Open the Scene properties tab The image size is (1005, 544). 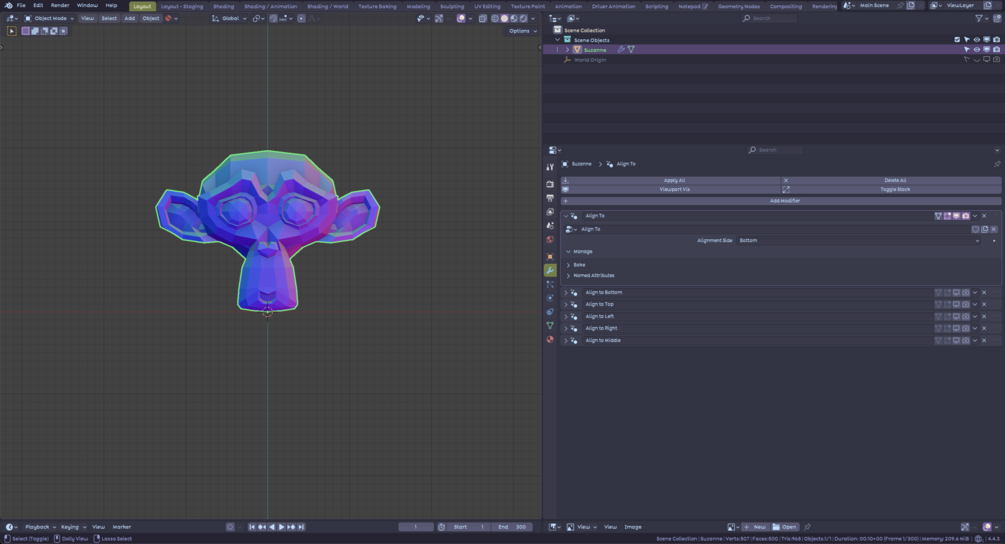click(550, 226)
